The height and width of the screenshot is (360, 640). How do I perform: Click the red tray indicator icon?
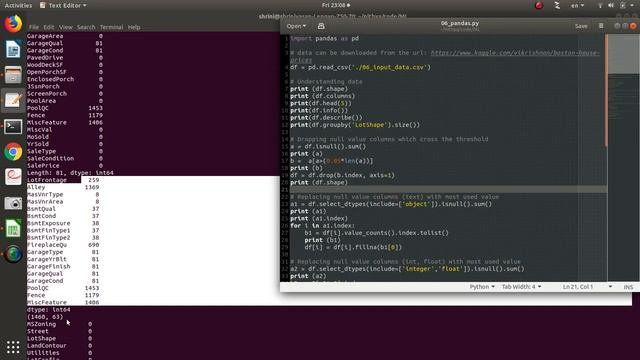pos(539,5)
